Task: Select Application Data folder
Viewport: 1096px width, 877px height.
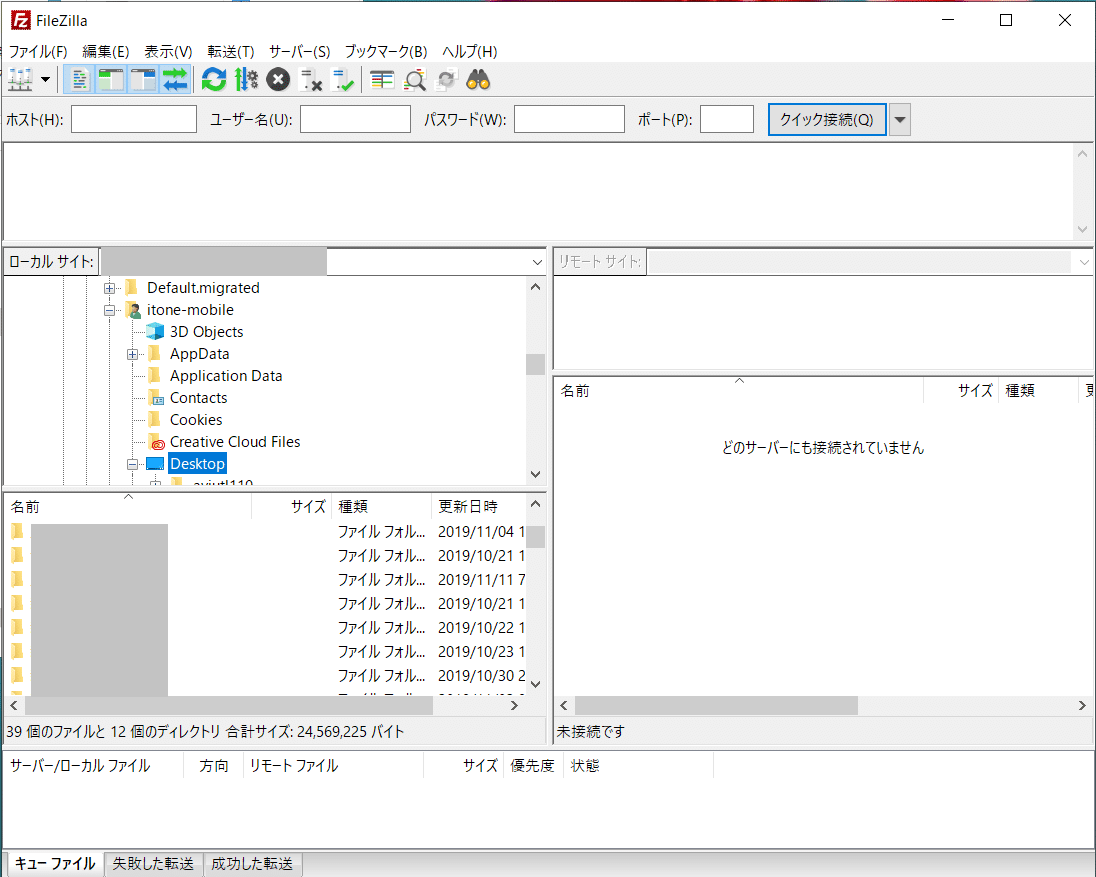Action: 226,376
